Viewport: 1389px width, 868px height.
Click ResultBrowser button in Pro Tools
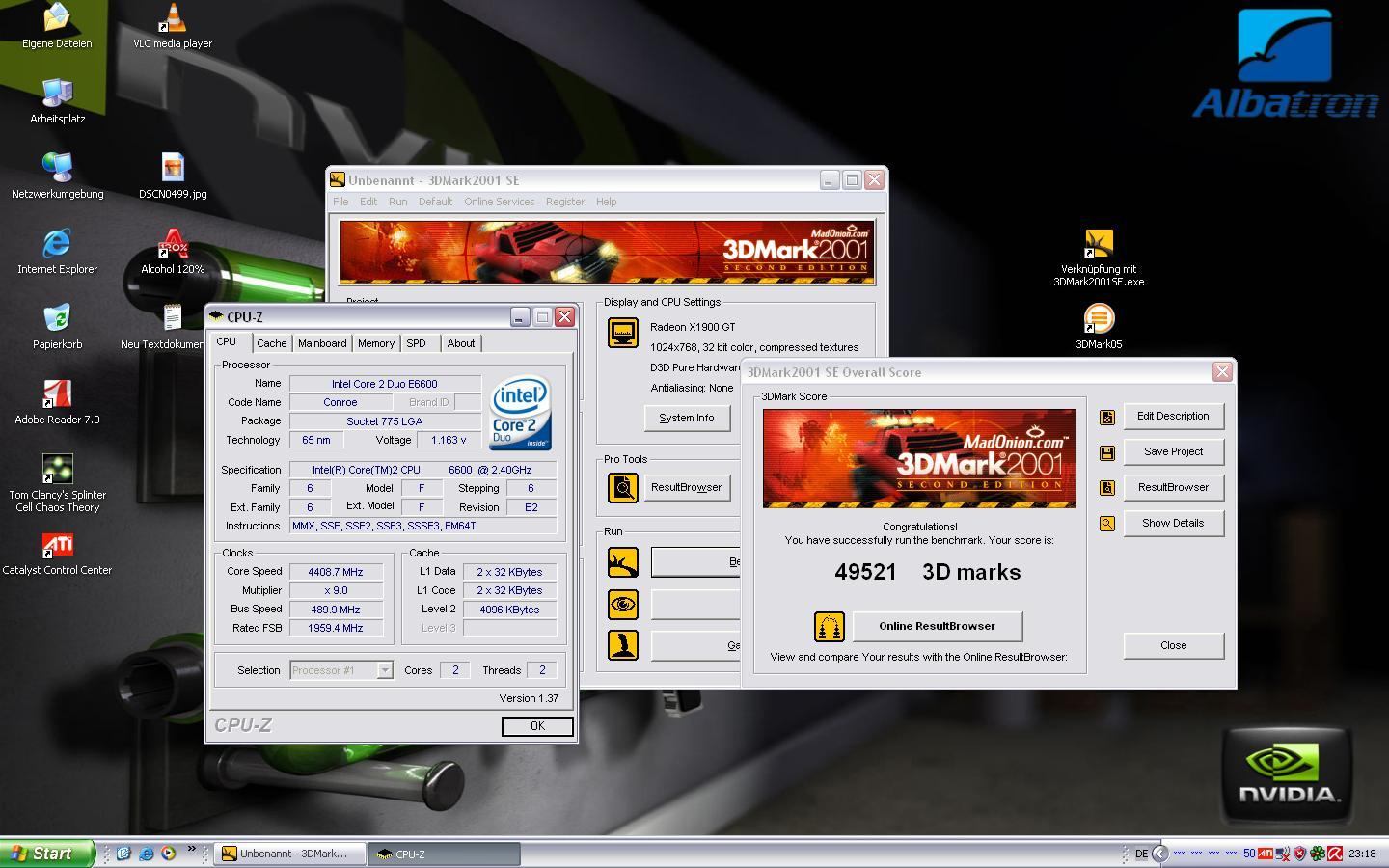pos(687,487)
